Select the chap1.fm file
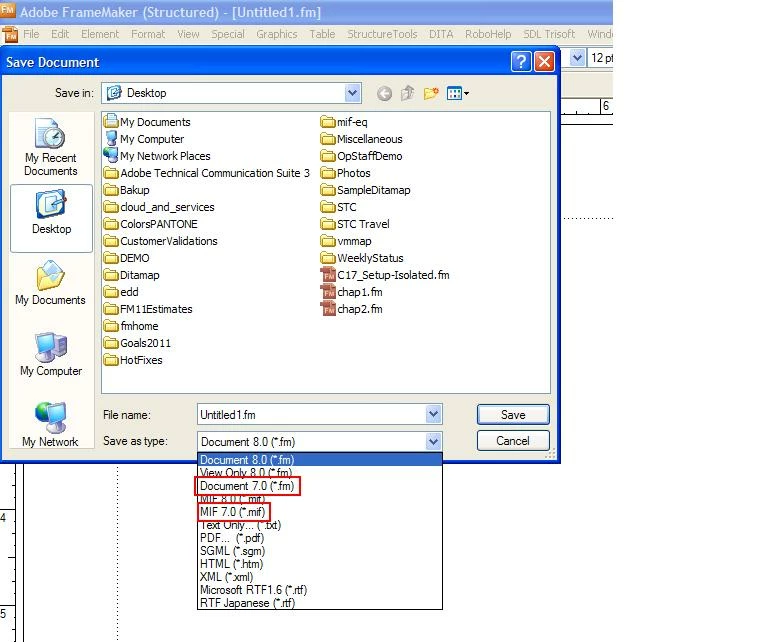 [x=352, y=292]
